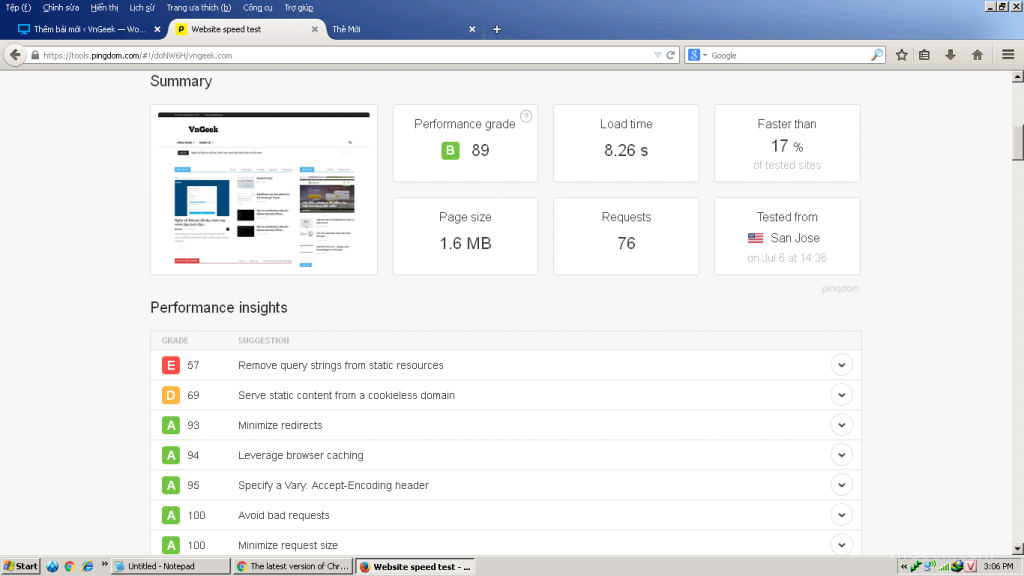Click the A badge for Minimize redirects
The height and width of the screenshot is (576, 1024).
(170, 425)
